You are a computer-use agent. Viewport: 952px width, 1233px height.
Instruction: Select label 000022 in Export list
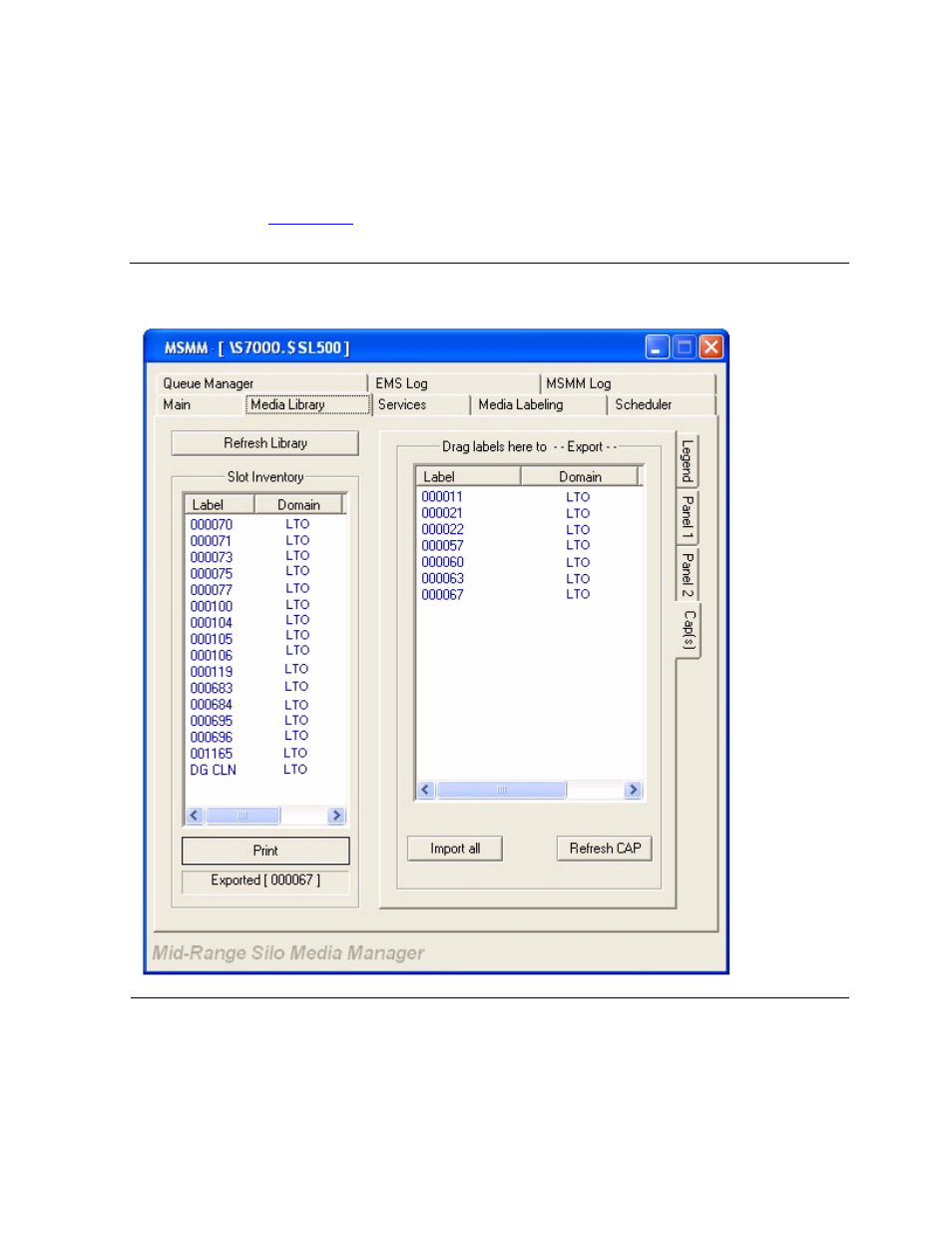pos(442,530)
